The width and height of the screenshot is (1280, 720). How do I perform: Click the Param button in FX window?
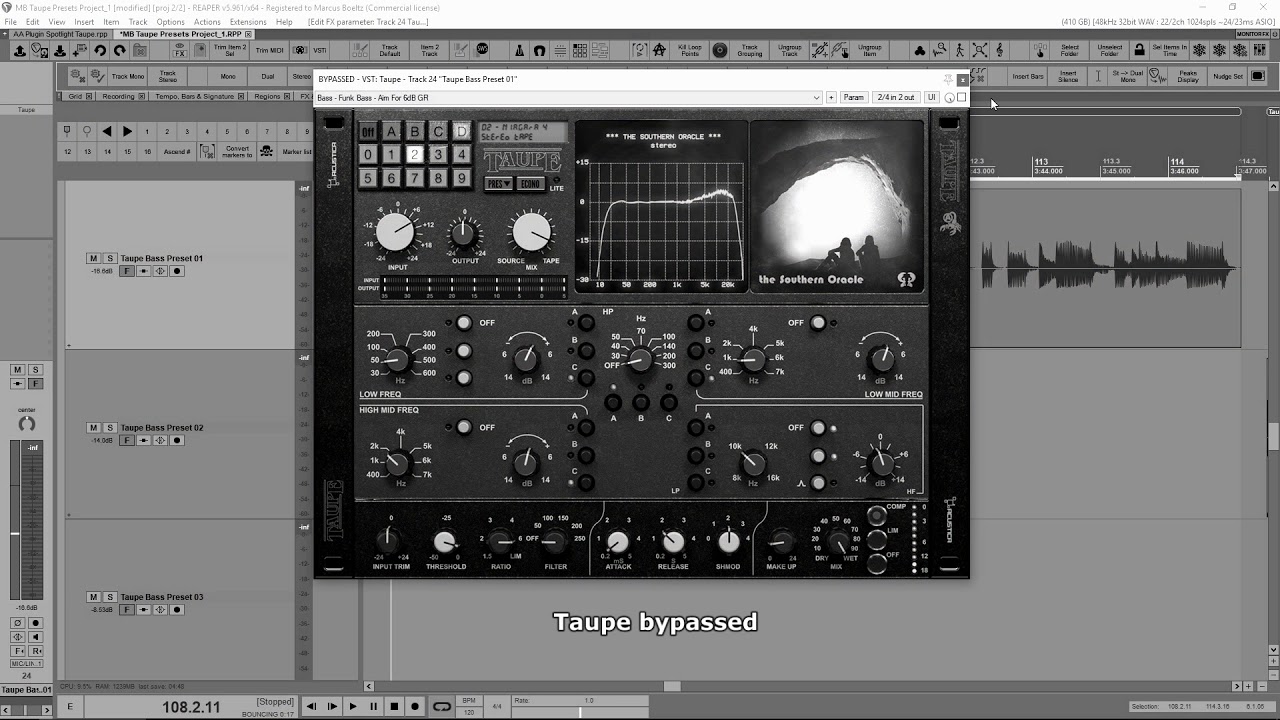[x=853, y=97]
